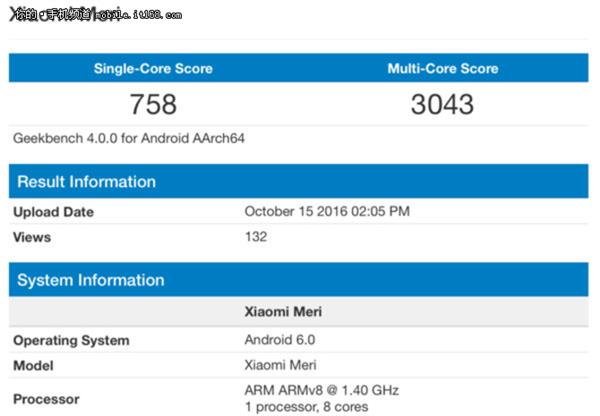Select ARM ARMv8 @ 1.40 GHz text
Image resolution: width=600 pixels, height=416 pixels.
point(322,390)
